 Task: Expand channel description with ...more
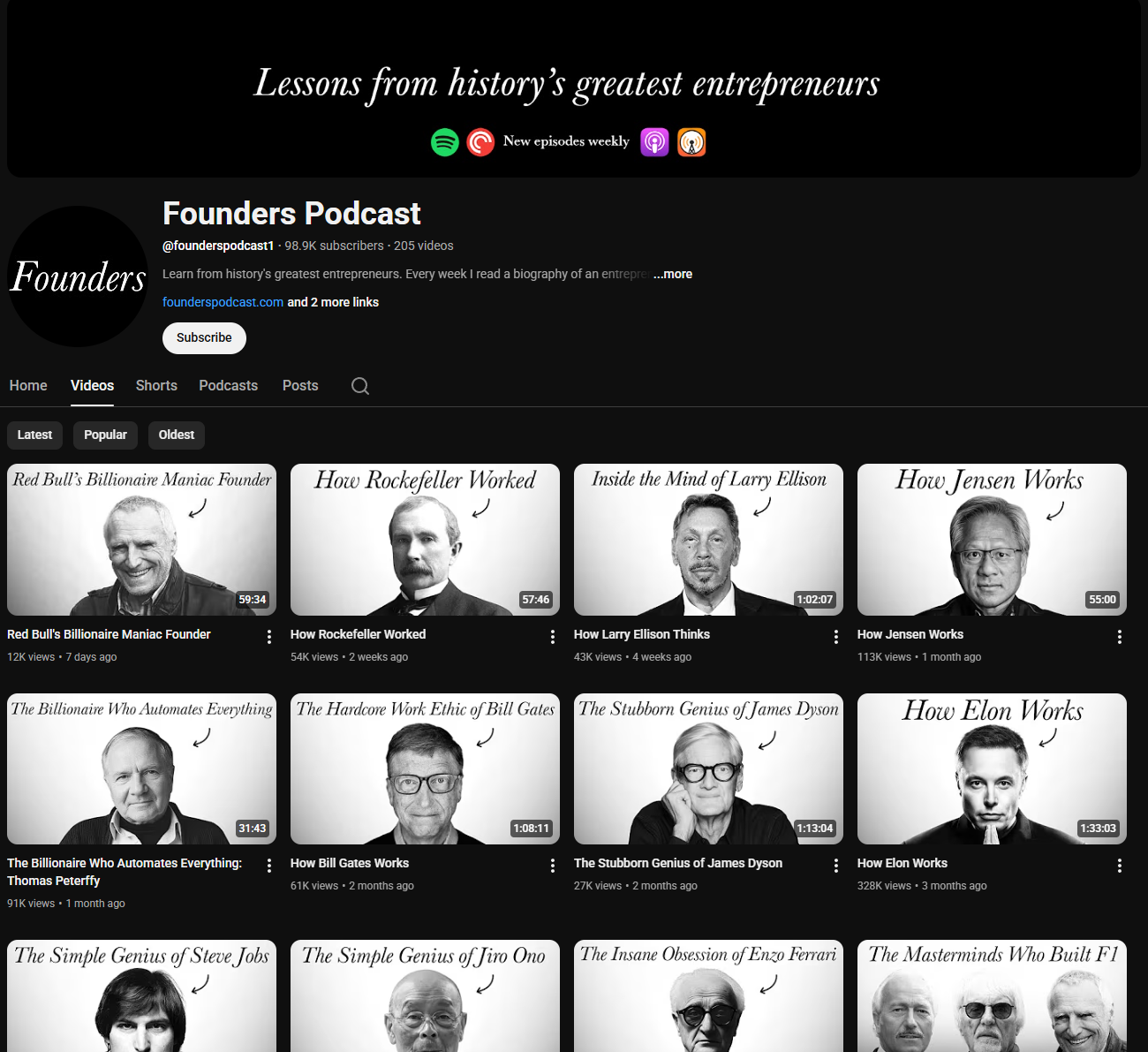point(673,274)
